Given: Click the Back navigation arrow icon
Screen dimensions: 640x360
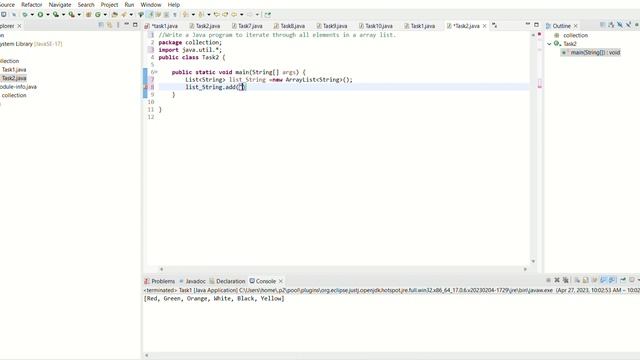Looking at the screenshot, I should tap(234, 15).
